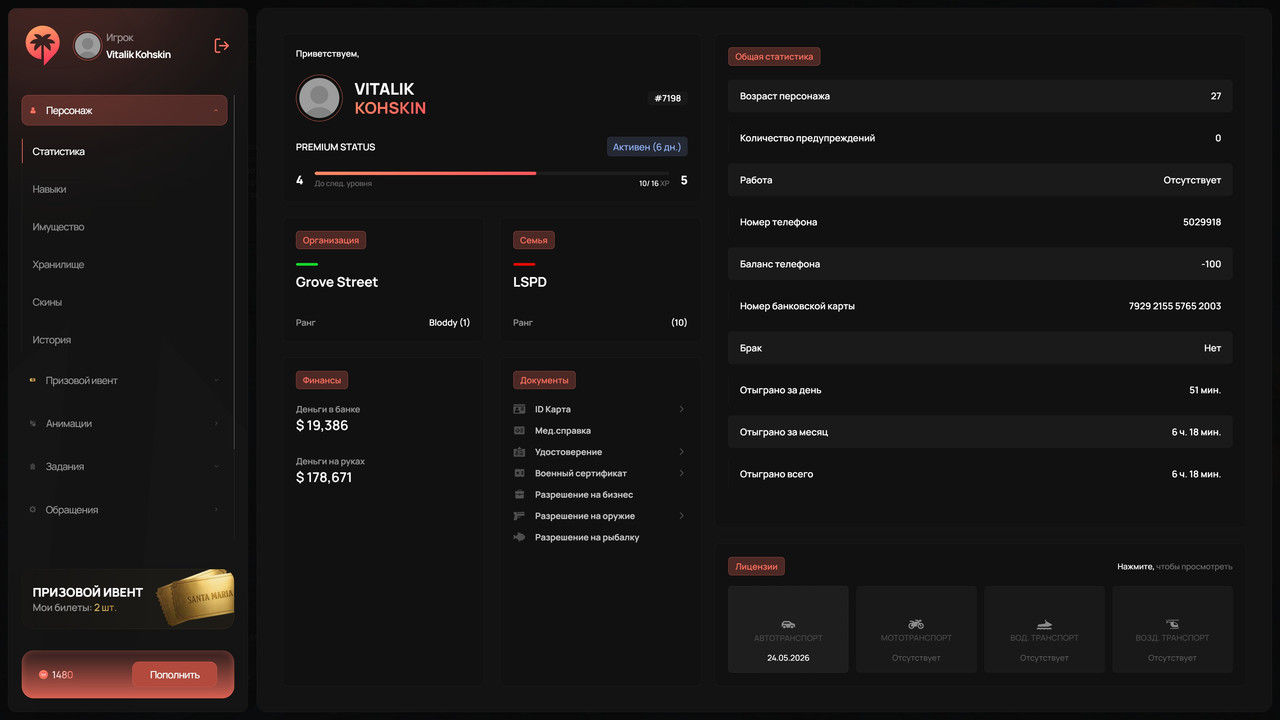
Task: Click the Персонаж person icon
Action: pyautogui.click(x=34, y=111)
